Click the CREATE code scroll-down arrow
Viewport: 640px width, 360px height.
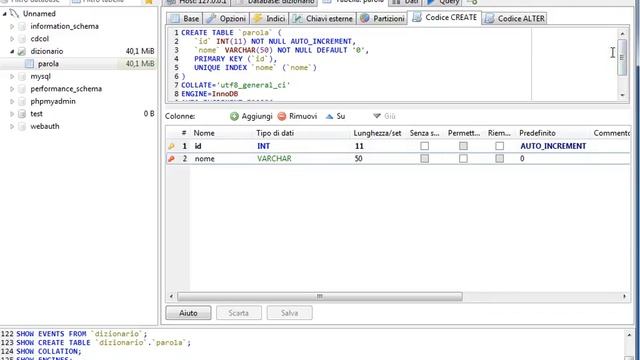[622, 95]
